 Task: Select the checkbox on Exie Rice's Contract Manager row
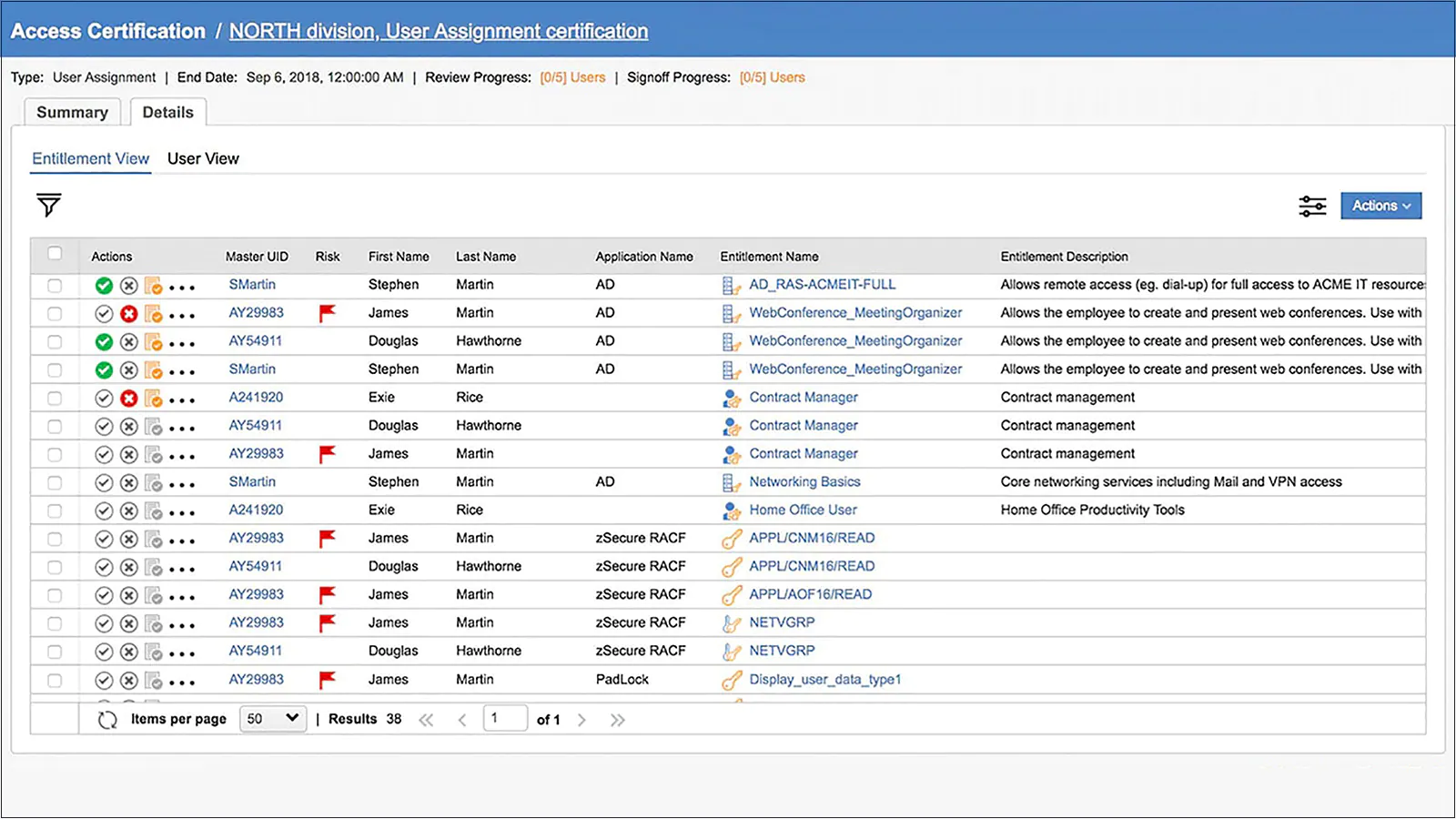click(x=54, y=397)
